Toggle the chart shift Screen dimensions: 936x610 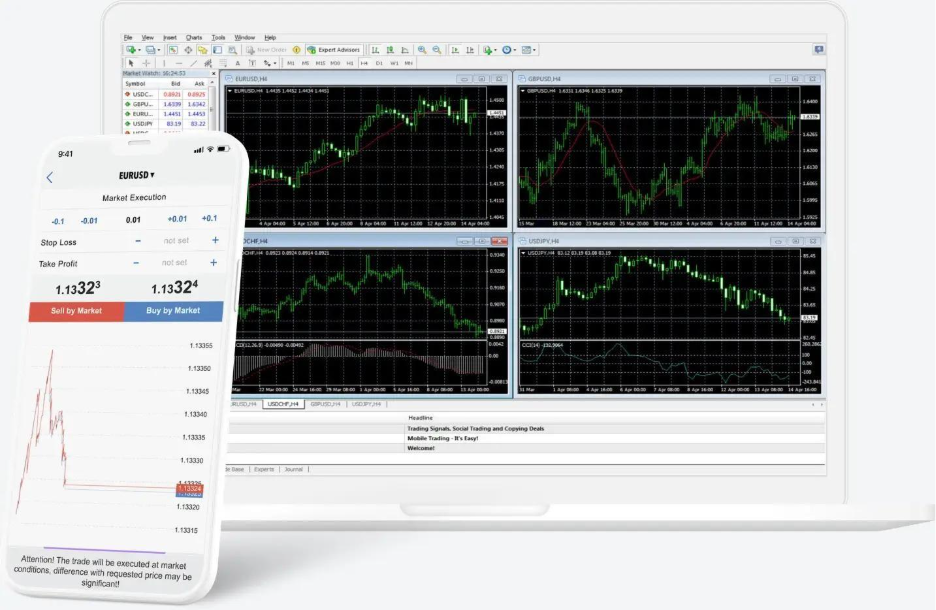(x=471, y=49)
